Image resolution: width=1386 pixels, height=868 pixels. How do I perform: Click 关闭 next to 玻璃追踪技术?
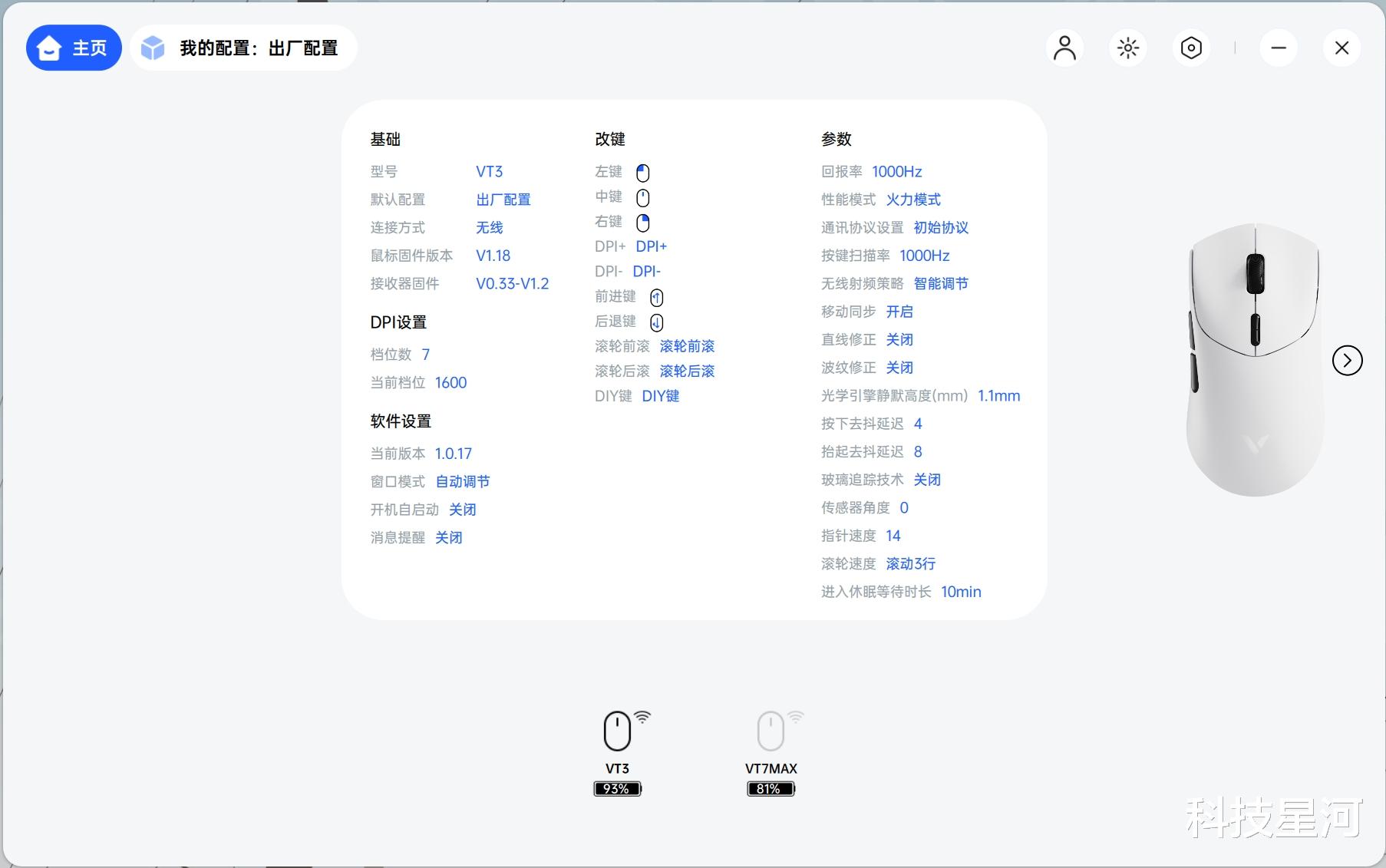point(928,480)
